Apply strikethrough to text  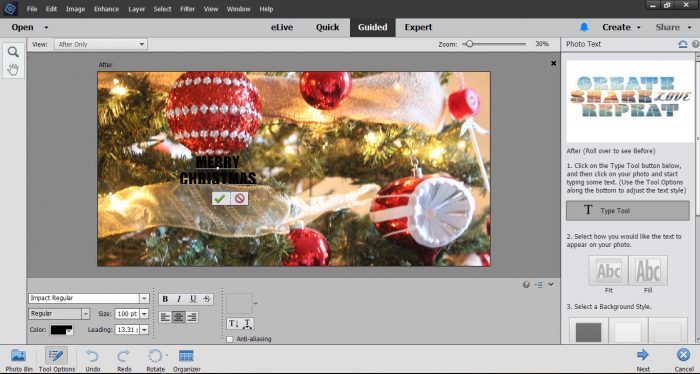pyautogui.click(x=207, y=299)
